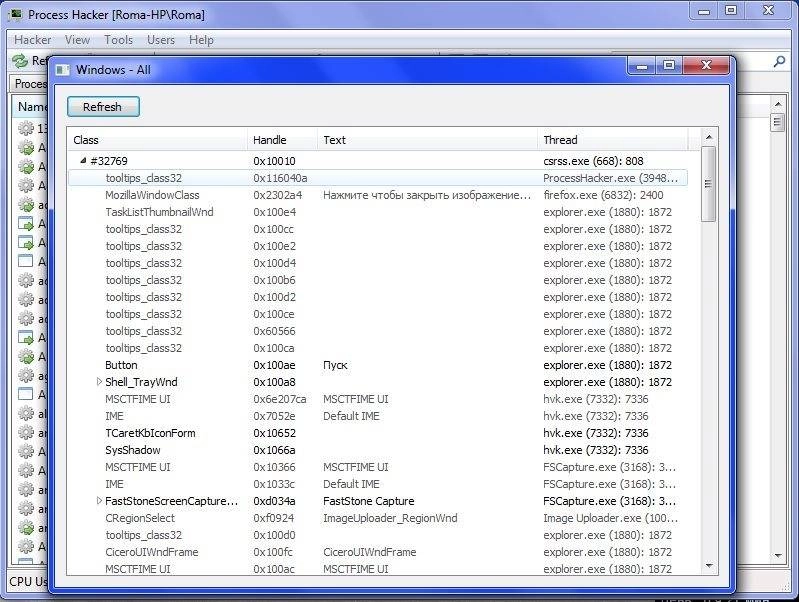The image size is (799, 602).
Task: Select the Button row with text Пуск
Action: [378, 365]
